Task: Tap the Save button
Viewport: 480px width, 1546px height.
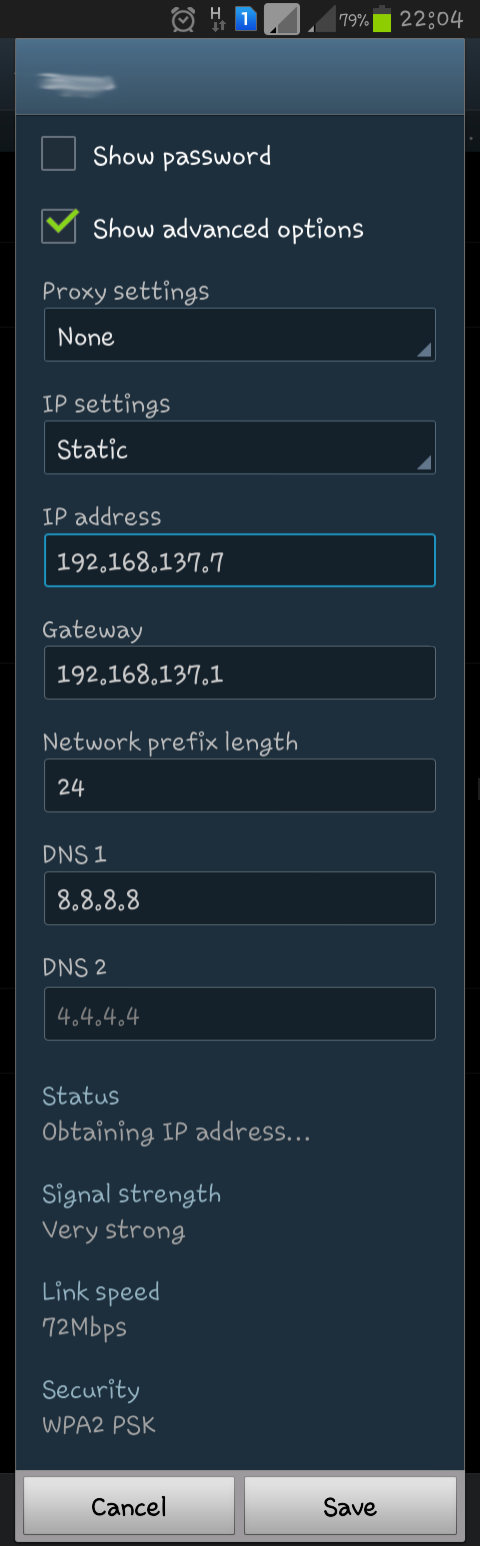Action: [x=350, y=1506]
